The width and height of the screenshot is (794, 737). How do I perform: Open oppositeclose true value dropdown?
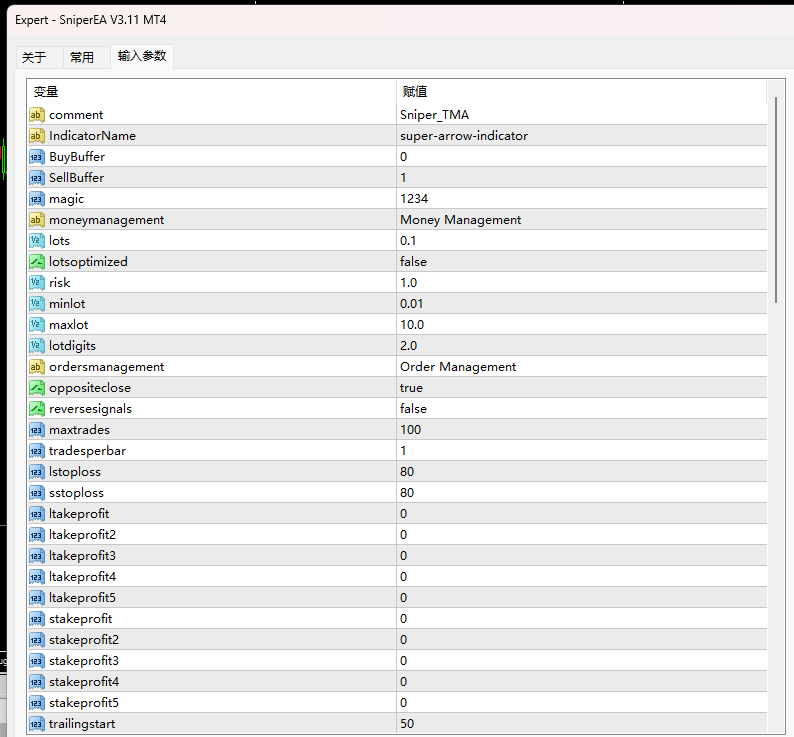click(581, 388)
